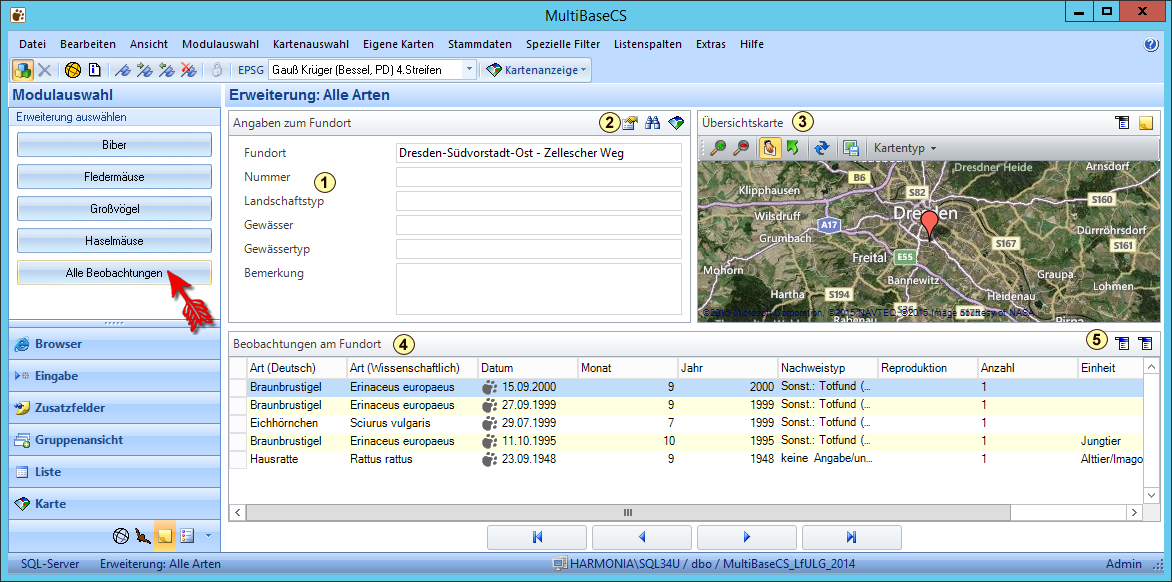Open the Browser section in the sidebar
Screen dimensions: 1172x582
pos(114,344)
